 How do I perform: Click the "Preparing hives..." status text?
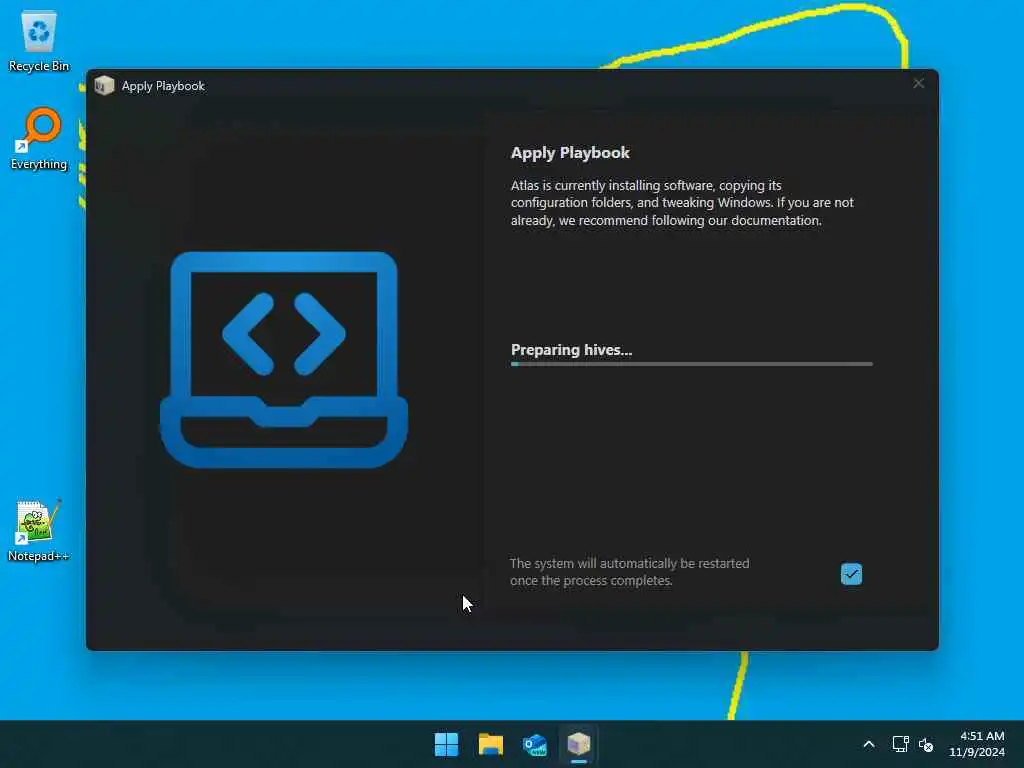tap(571, 350)
